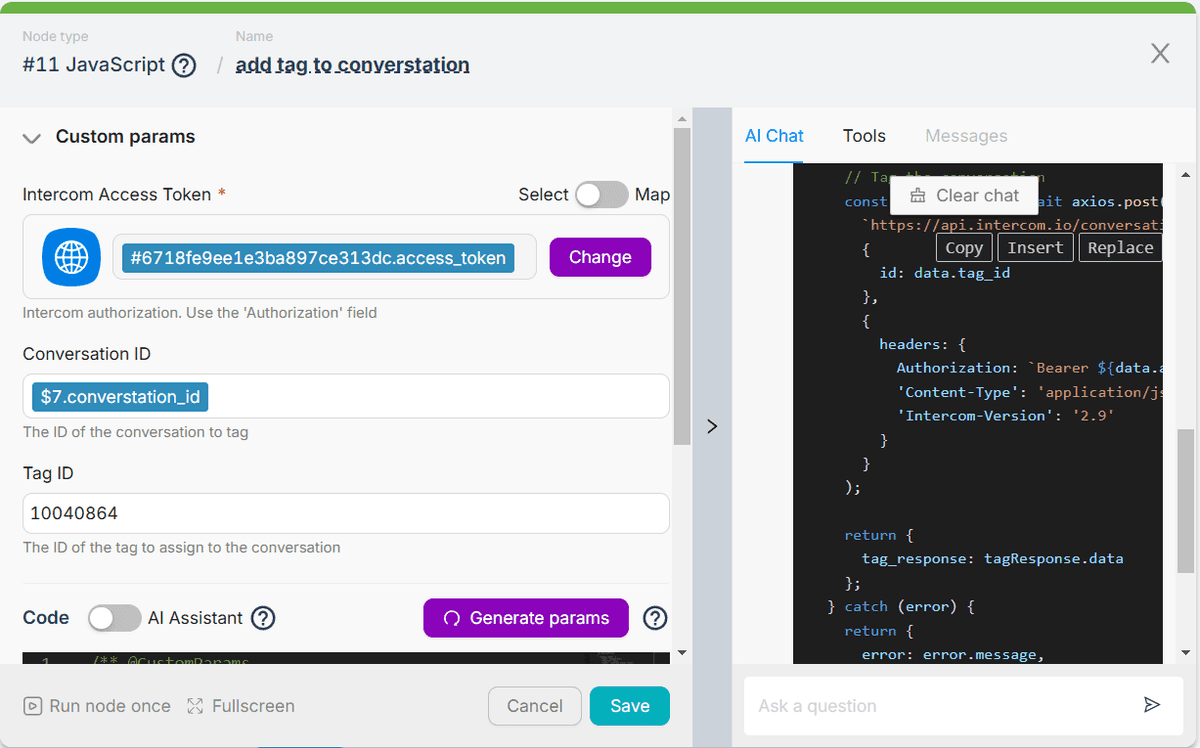Close the node editor dialog
Image resolution: width=1200 pixels, height=748 pixels.
1160,53
